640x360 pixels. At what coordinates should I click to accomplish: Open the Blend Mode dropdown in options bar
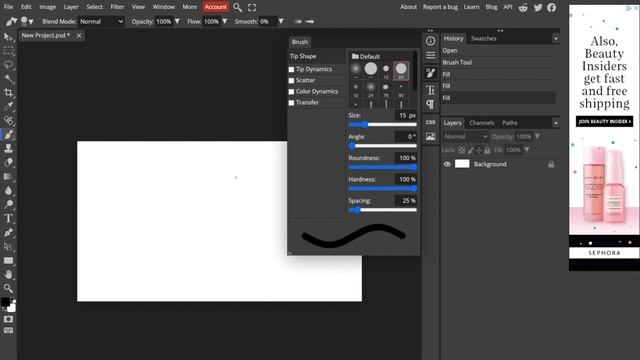pyautogui.click(x=101, y=21)
